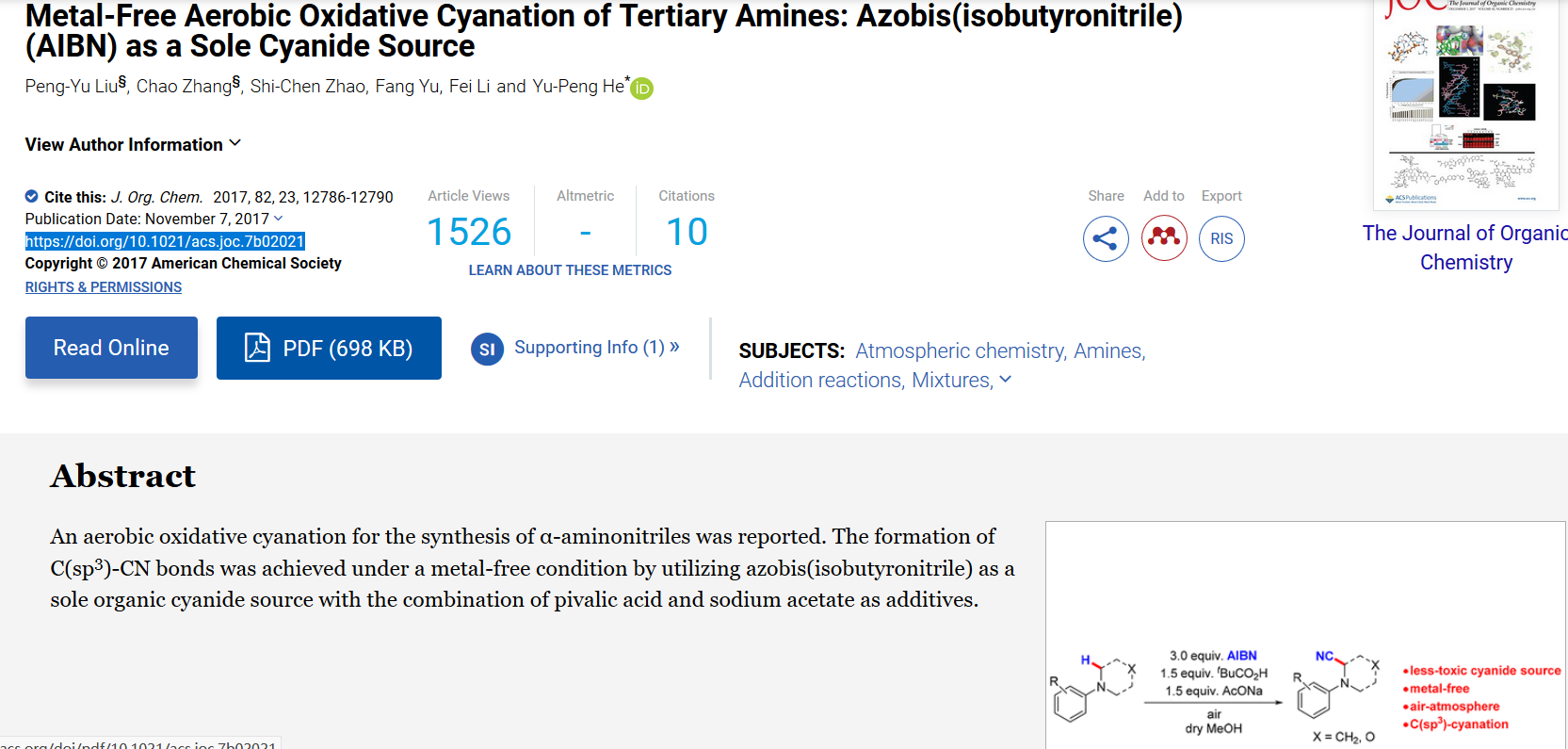Click the blue checkmark beside Cite this

[32, 197]
